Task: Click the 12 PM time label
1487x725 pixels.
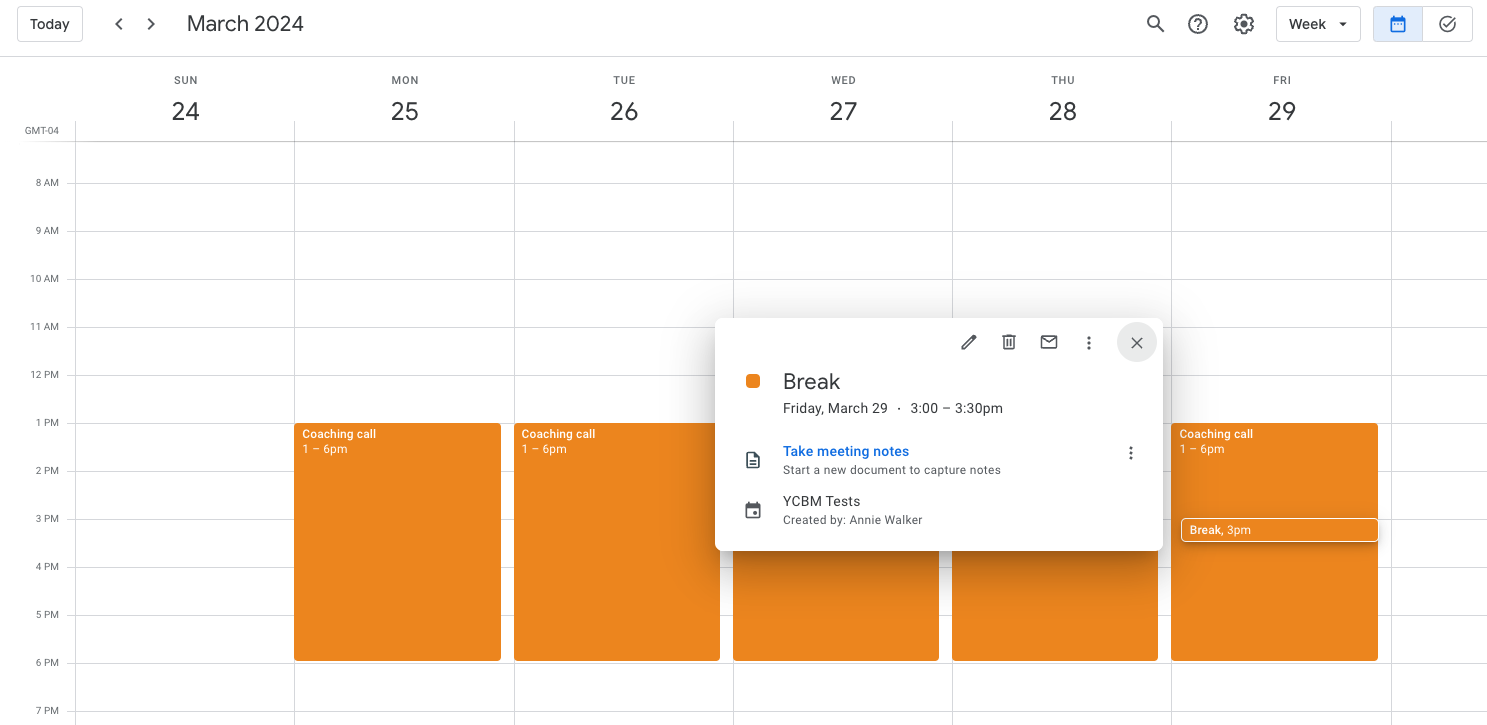Action: (45, 375)
